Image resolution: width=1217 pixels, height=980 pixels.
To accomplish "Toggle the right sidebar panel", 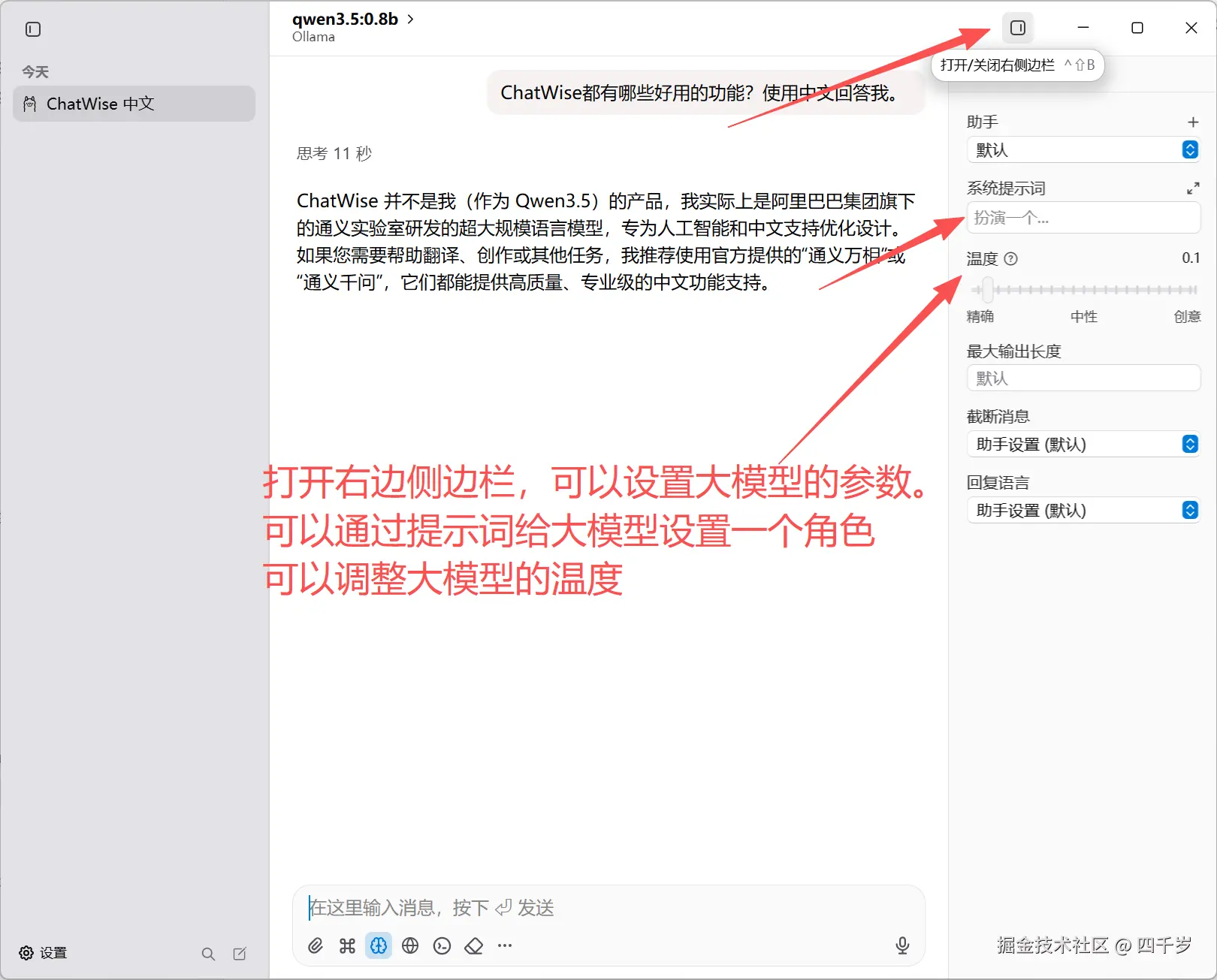I will tap(1018, 27).
